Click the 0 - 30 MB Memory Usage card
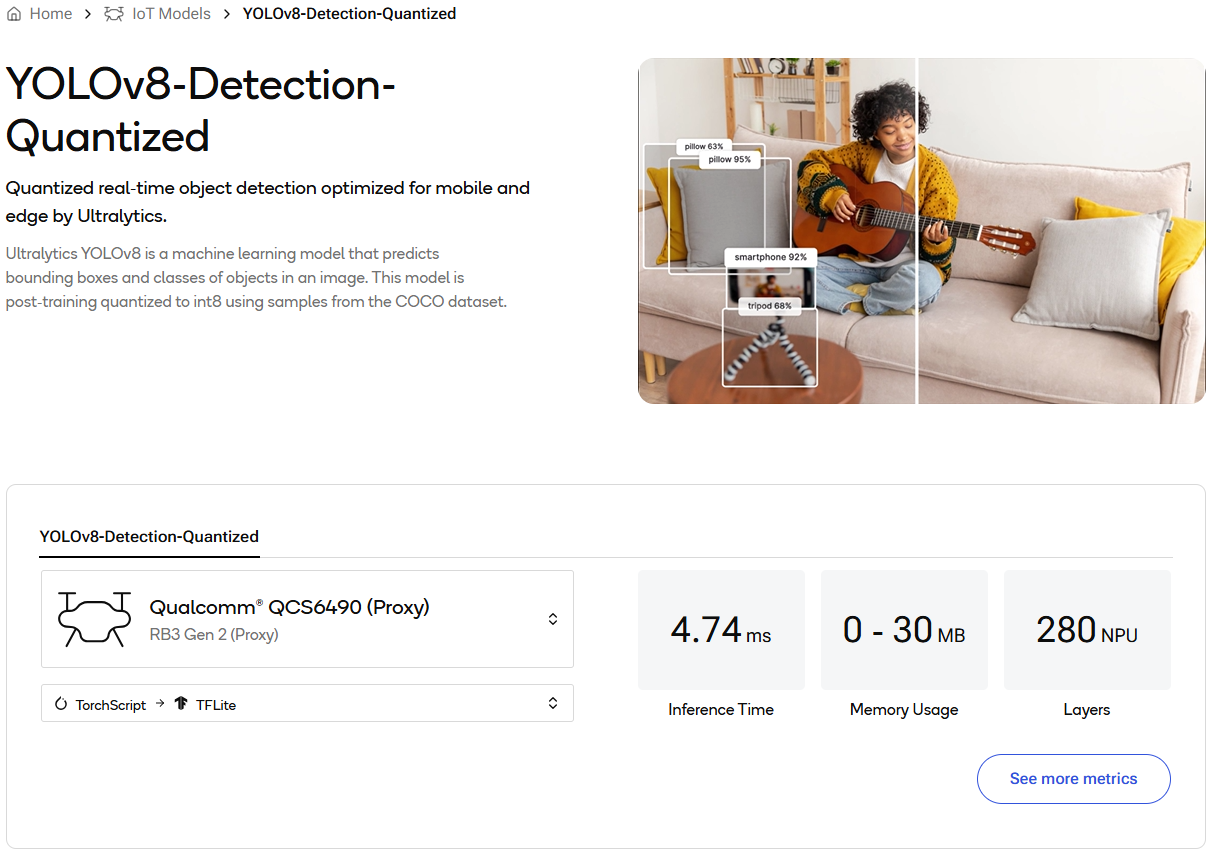 click(904, 630)
